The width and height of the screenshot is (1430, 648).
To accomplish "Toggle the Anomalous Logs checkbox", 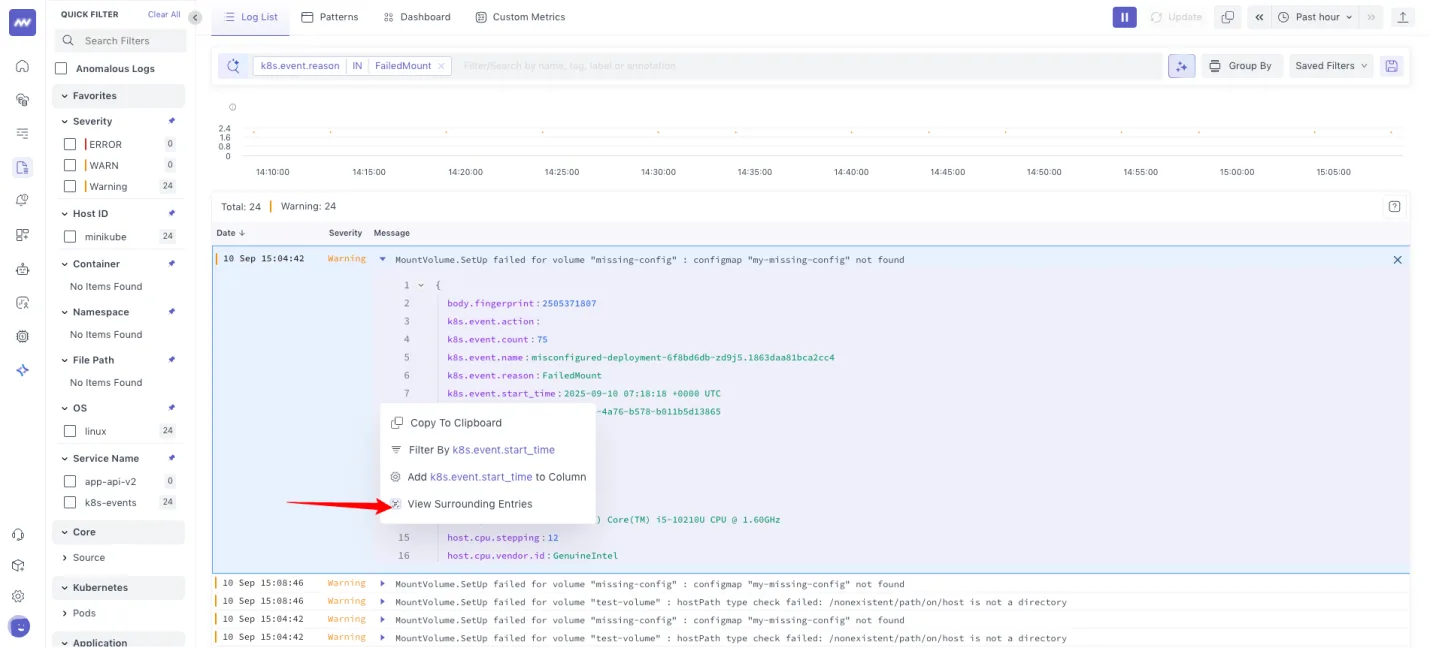I will click(x=61, y=69).
